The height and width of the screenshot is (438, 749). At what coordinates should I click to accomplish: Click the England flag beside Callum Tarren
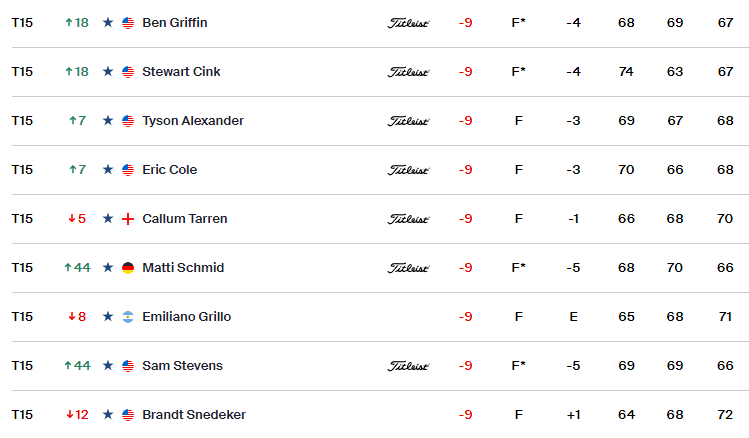pos(128,219)
